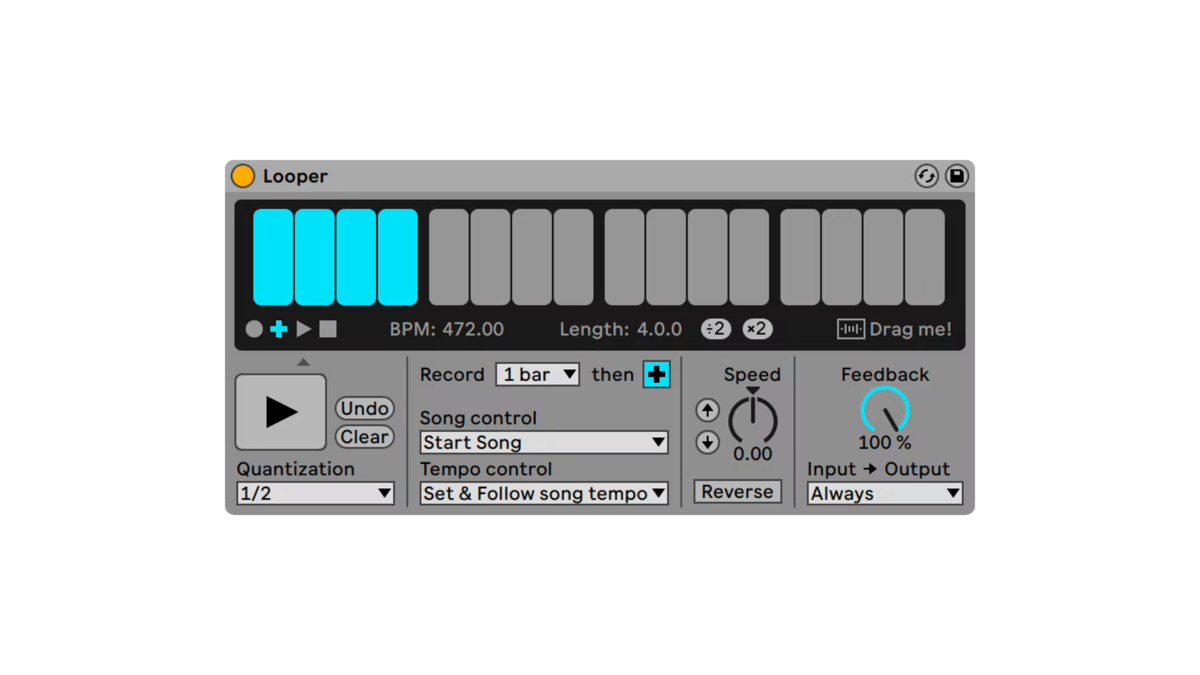Click the hot-swap presets icon
The image size is (1200, 675).
926,176
